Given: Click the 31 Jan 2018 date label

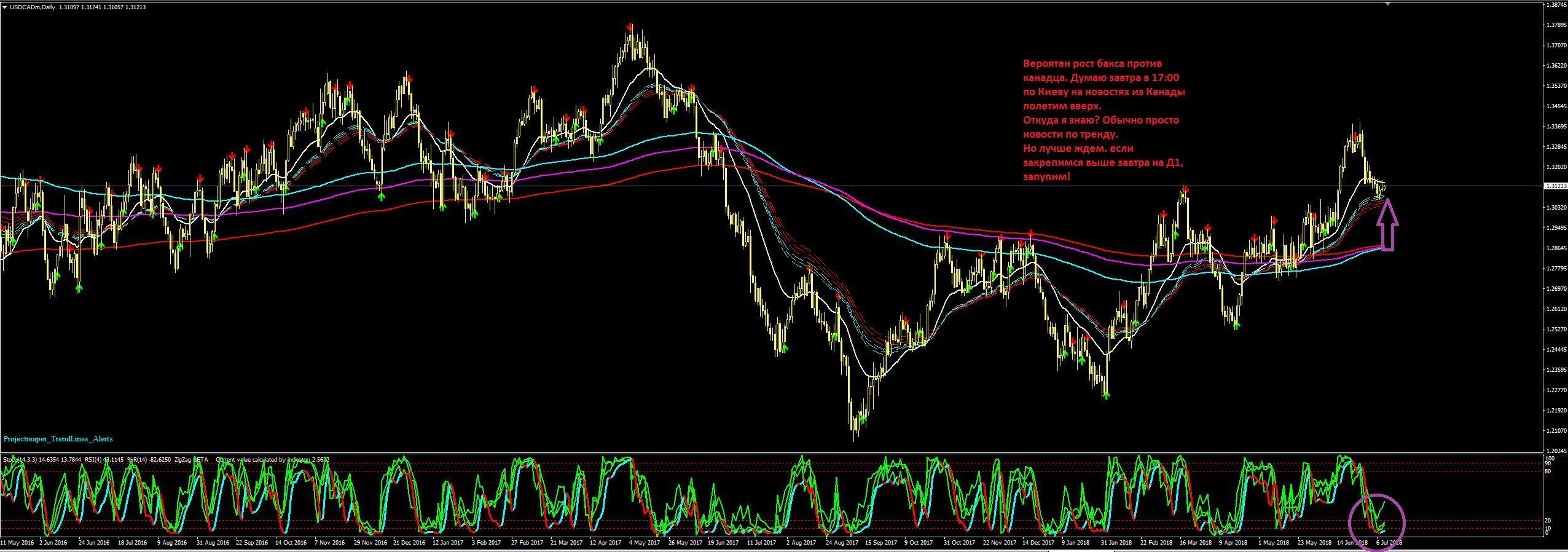Looking at the screenshot, I should pos(1116,543).
